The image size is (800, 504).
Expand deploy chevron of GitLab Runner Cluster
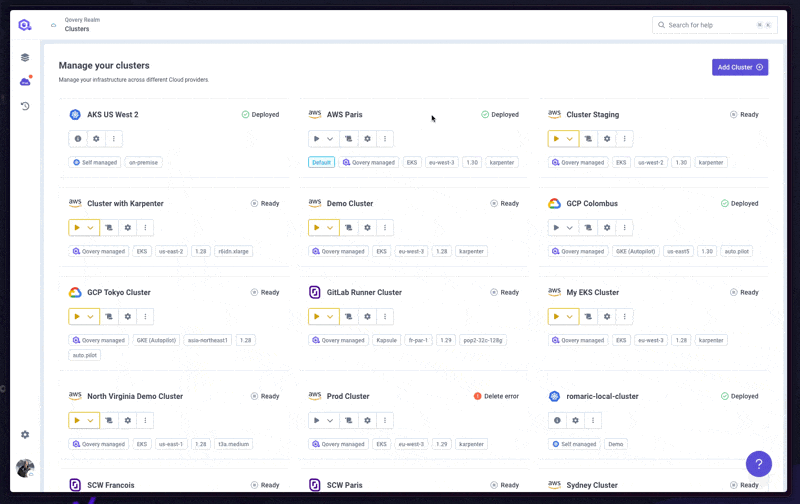(x=330, y=316)
